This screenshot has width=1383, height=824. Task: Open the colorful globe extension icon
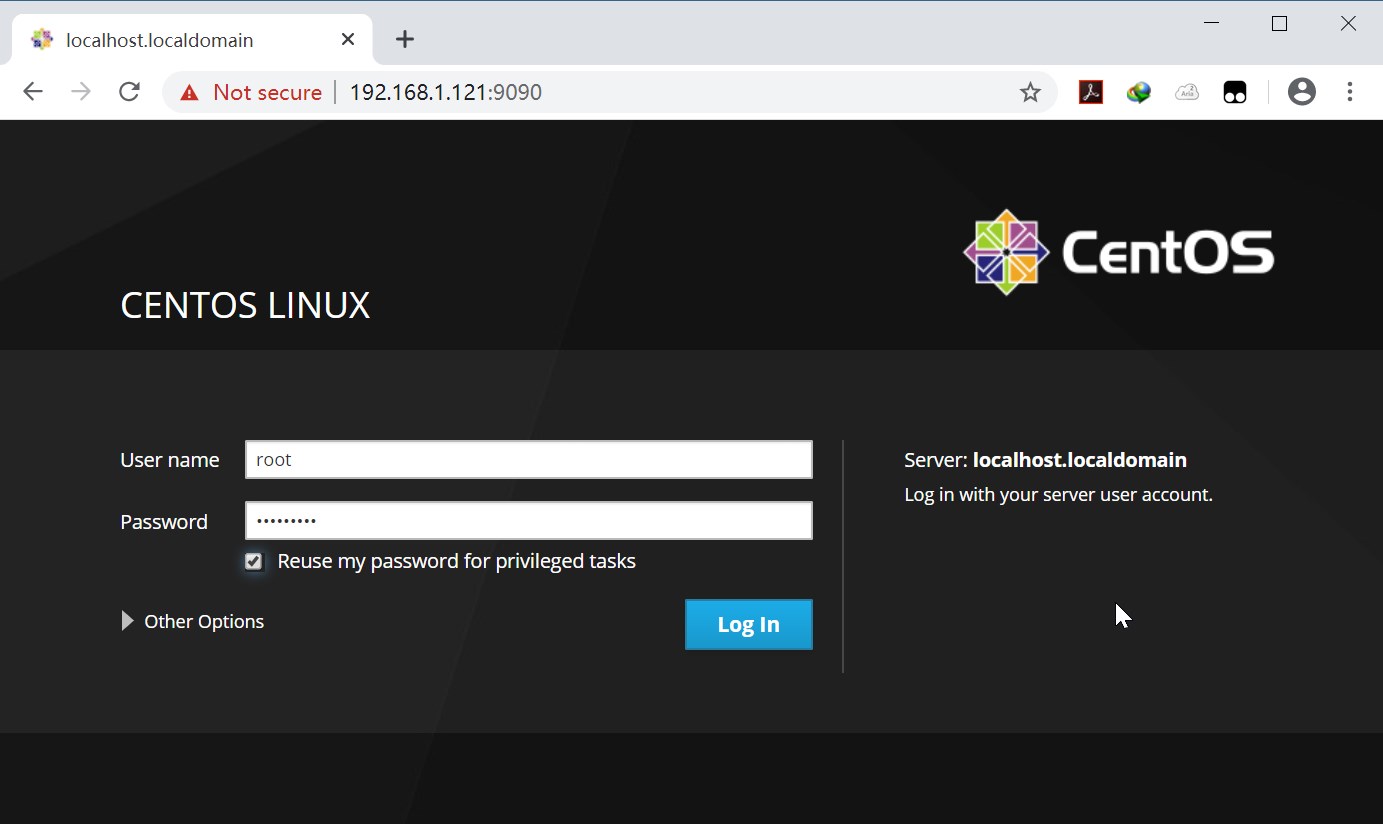point(1139,92)
